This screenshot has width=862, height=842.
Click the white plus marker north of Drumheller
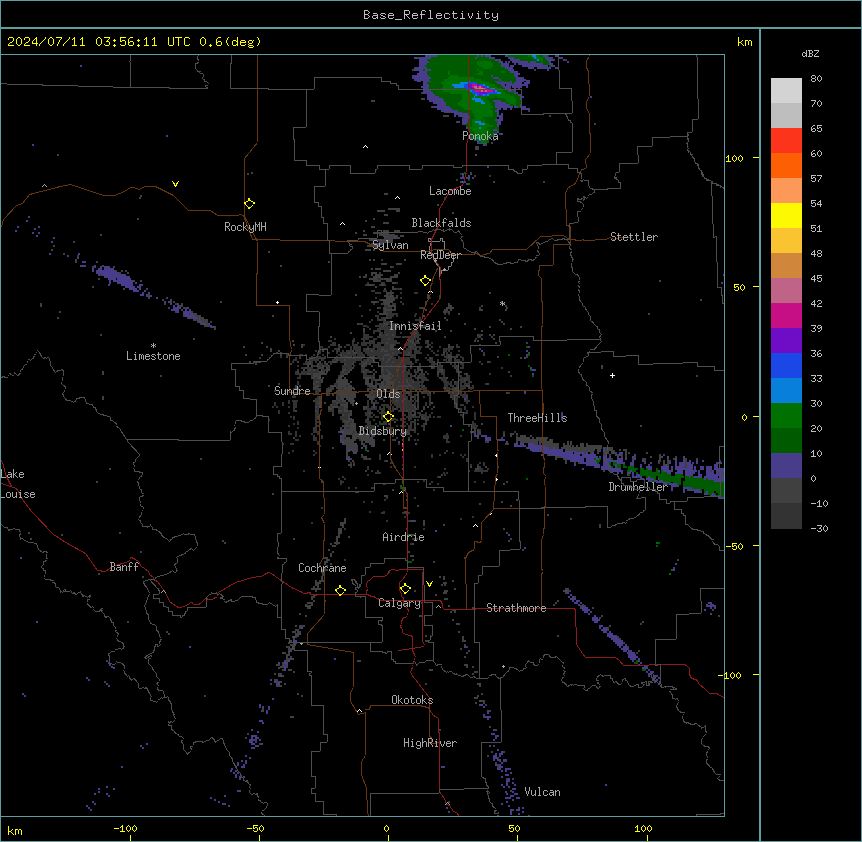pos(612,375)
